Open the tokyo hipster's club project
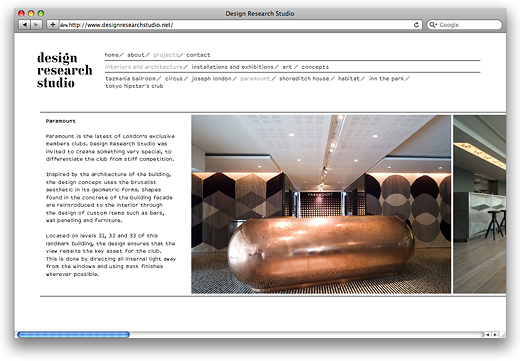The height and width of the screenshot is (361, 520). [134, 86]
